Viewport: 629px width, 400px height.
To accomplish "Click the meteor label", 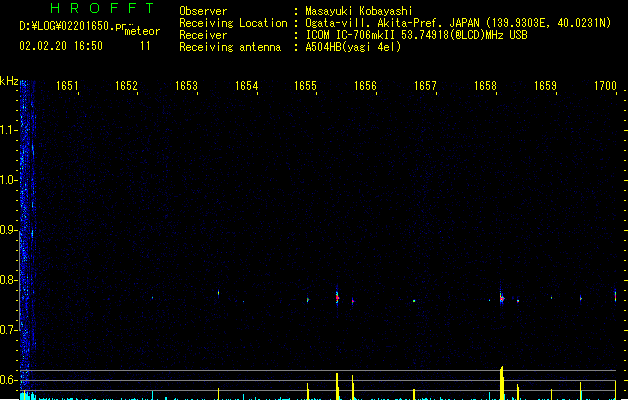I will coord(142,31).
